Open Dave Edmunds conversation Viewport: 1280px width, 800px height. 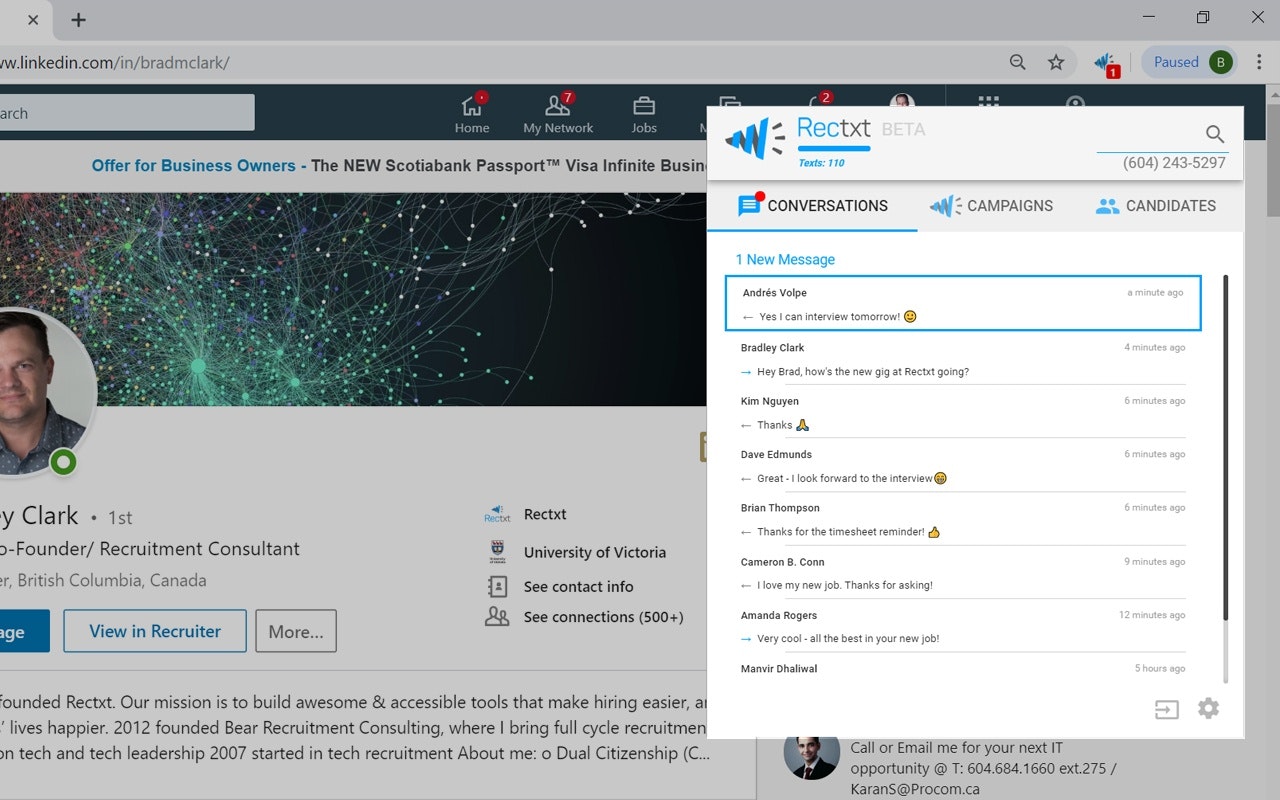pos(963,465)
